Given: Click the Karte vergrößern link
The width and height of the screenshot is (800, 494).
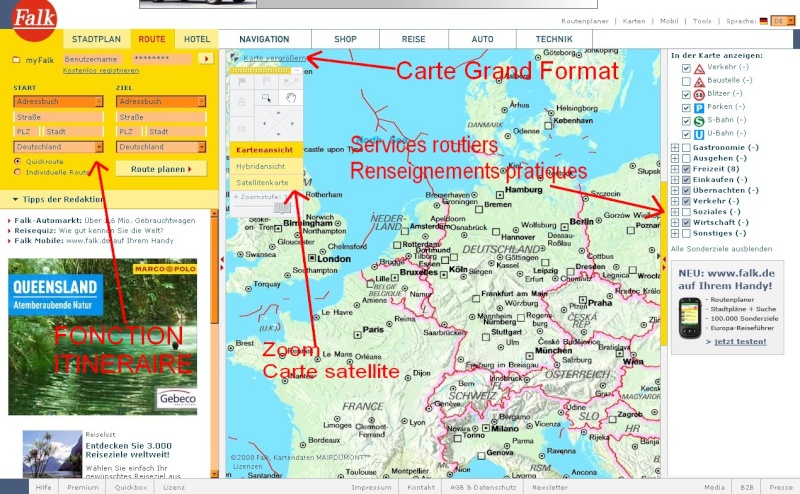Looking at the screenshot, I should point(274,58).
